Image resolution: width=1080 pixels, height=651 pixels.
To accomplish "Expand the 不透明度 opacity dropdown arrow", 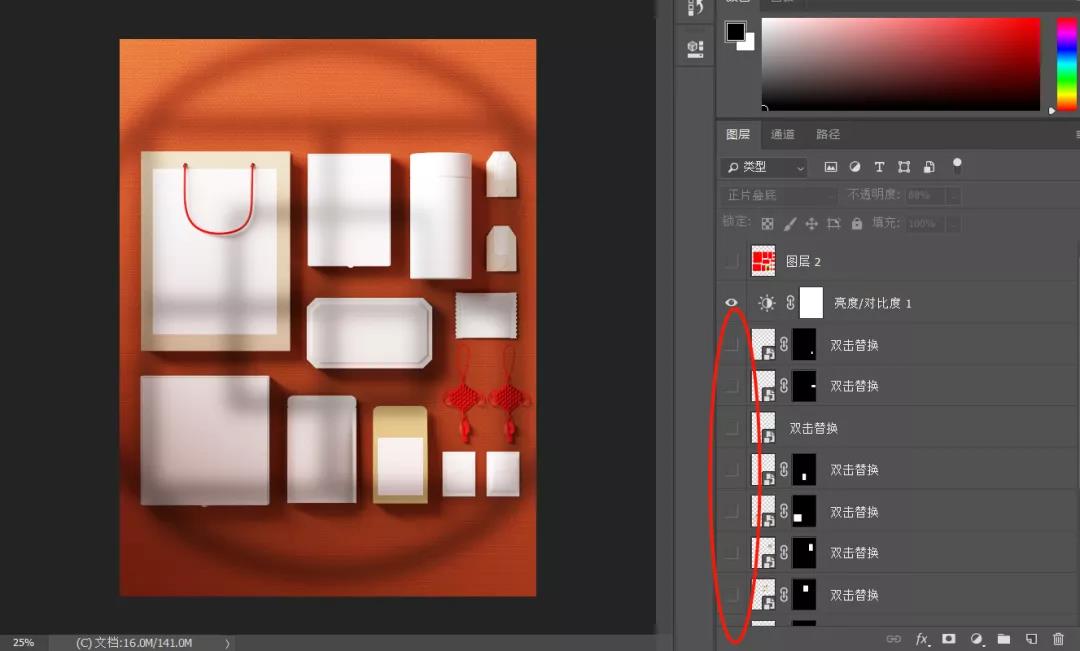I will click(x=954, y=196).
